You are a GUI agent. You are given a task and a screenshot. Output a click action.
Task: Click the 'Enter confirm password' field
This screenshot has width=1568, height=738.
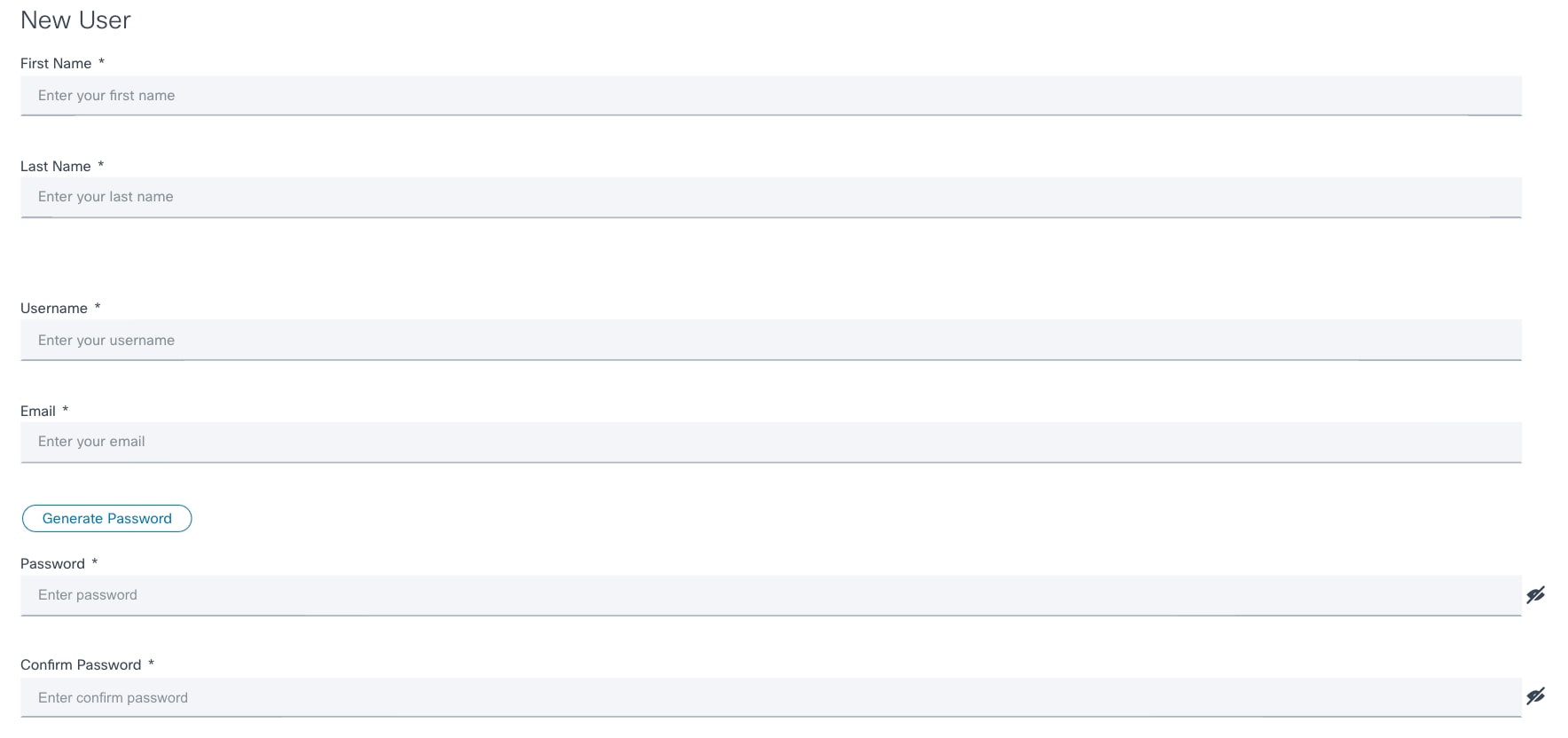770,697
